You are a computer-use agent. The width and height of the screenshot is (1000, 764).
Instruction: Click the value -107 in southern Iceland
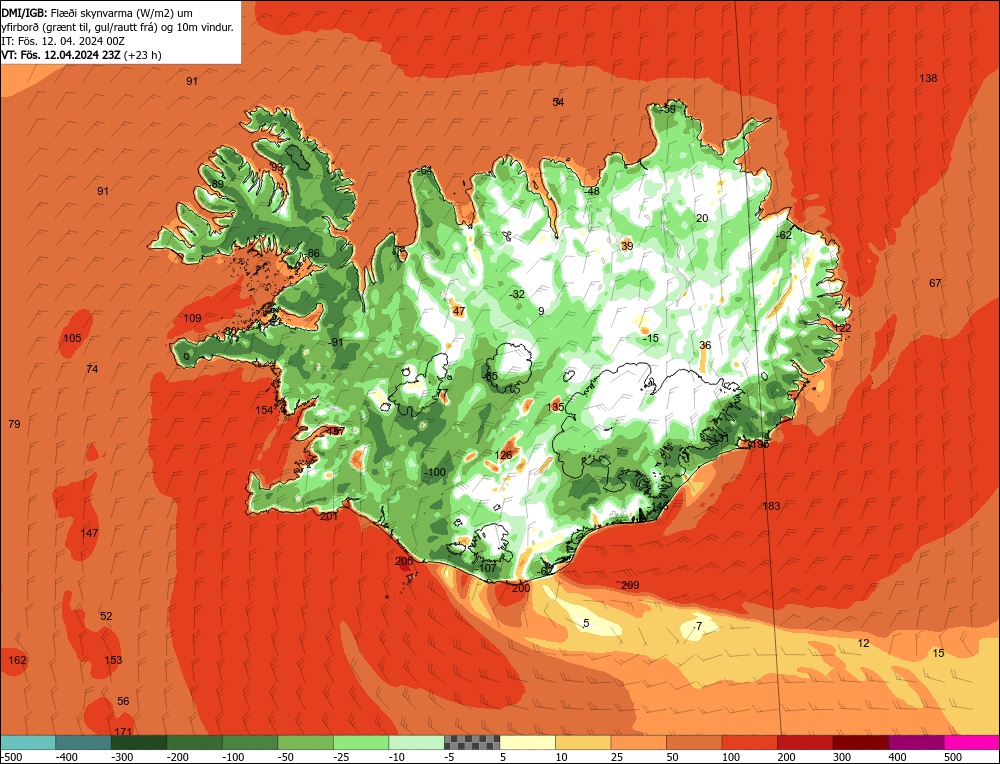point(487,568)
